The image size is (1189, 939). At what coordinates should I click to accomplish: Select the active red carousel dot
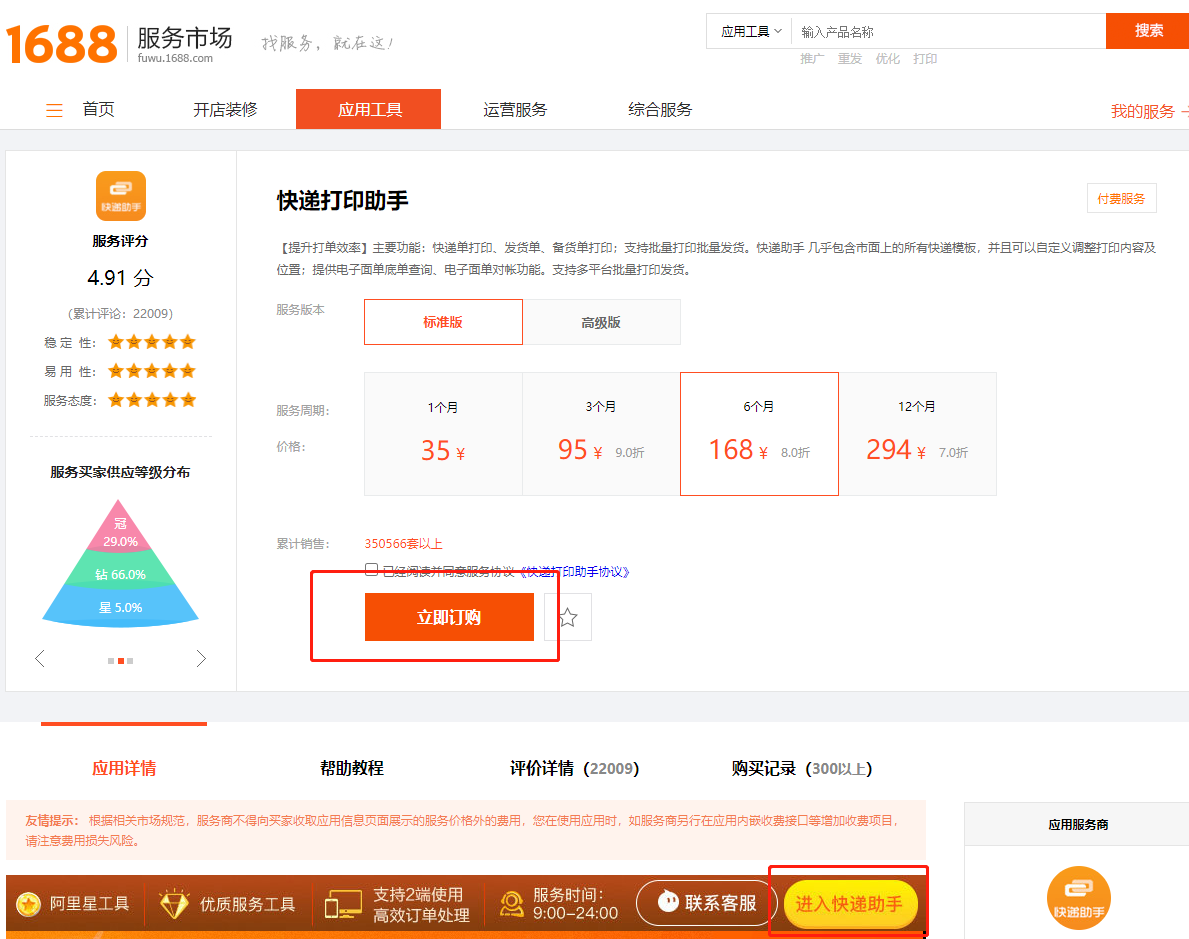coord(121,661)
